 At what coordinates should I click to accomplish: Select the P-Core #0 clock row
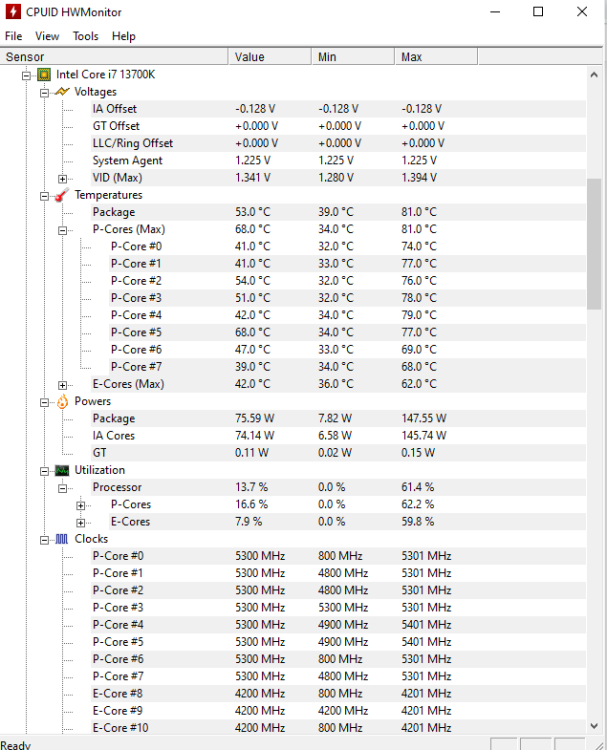[x=338, y=557]
